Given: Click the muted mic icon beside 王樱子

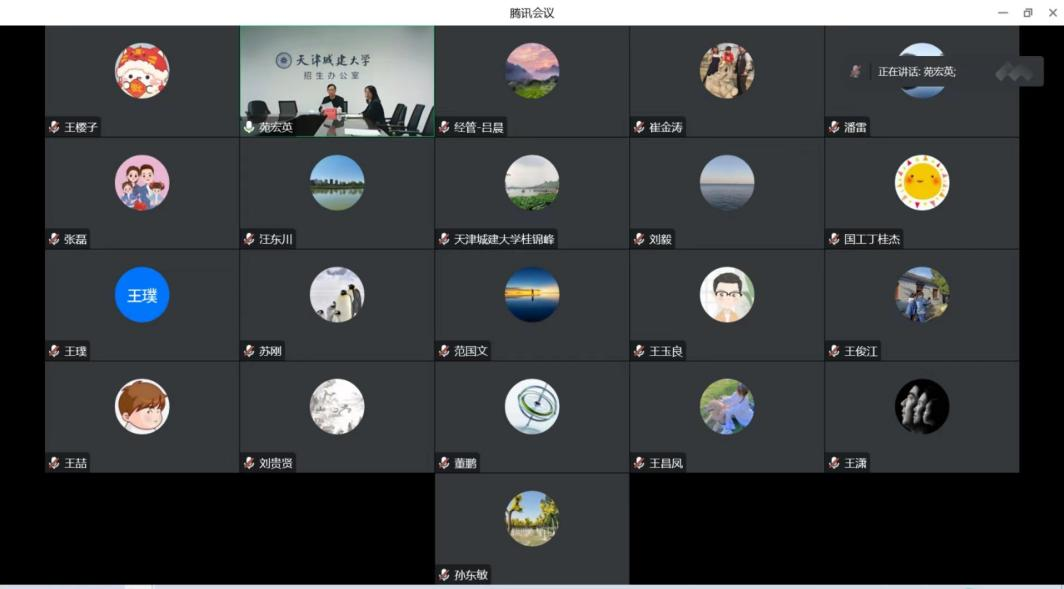Looking at the screenshot, I should 54,127.
